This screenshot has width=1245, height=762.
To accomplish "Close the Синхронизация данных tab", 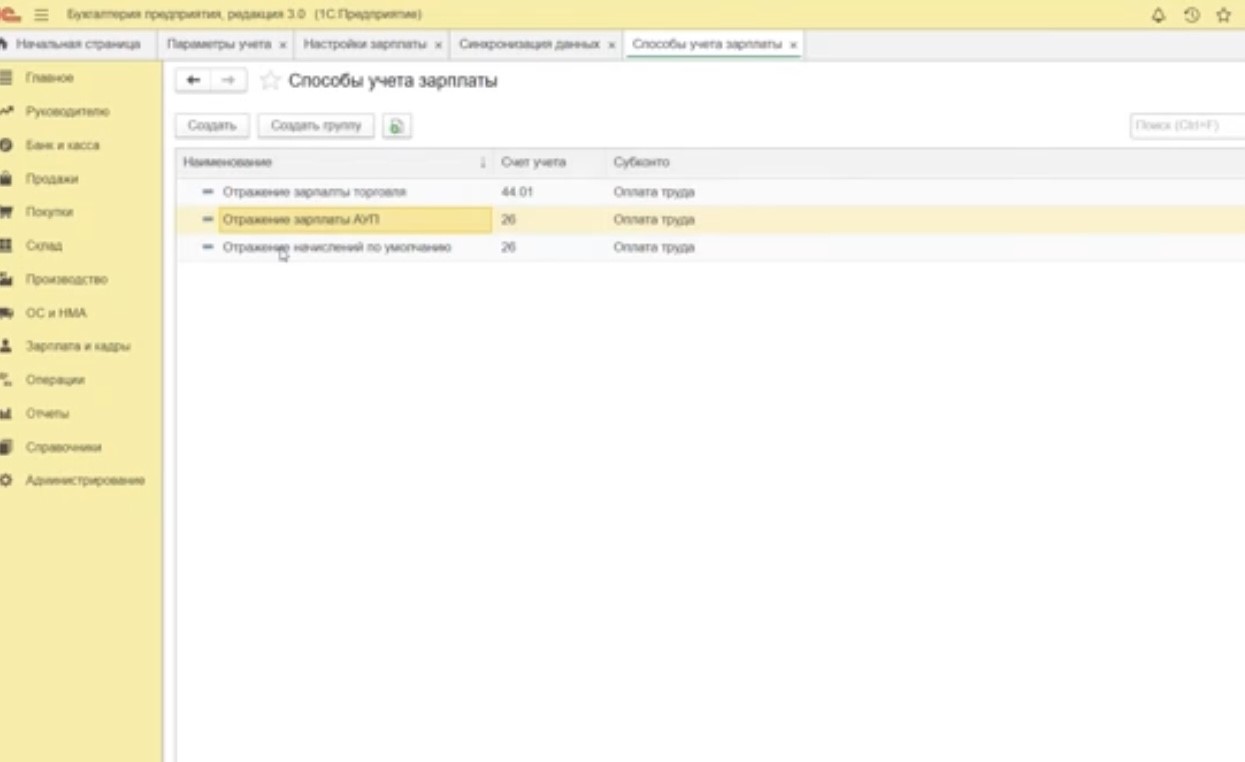I will [x=612, y=46].
